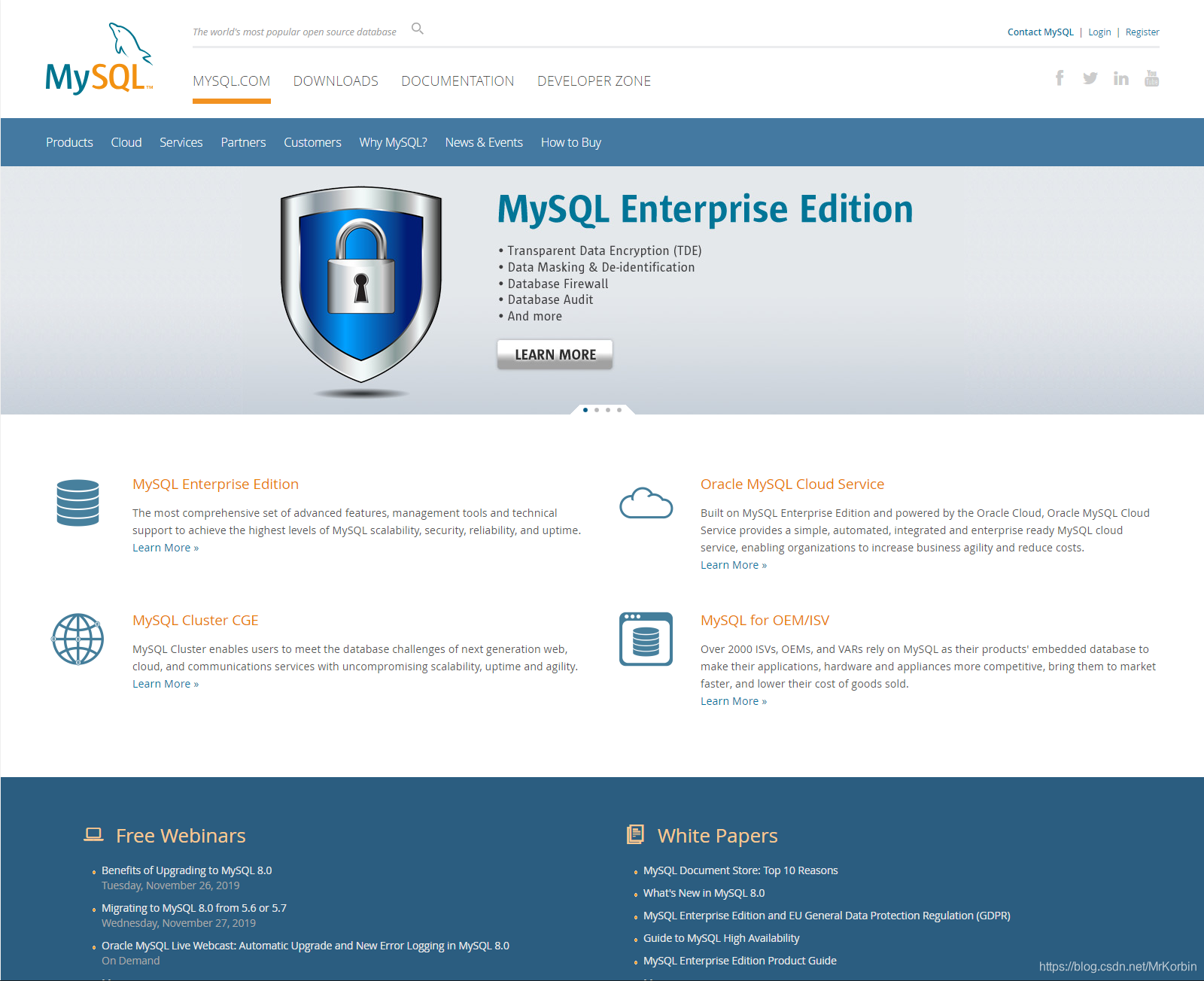Open the Free Webinars heading
Screen dimensions: 1204x981
pos(181,836)
